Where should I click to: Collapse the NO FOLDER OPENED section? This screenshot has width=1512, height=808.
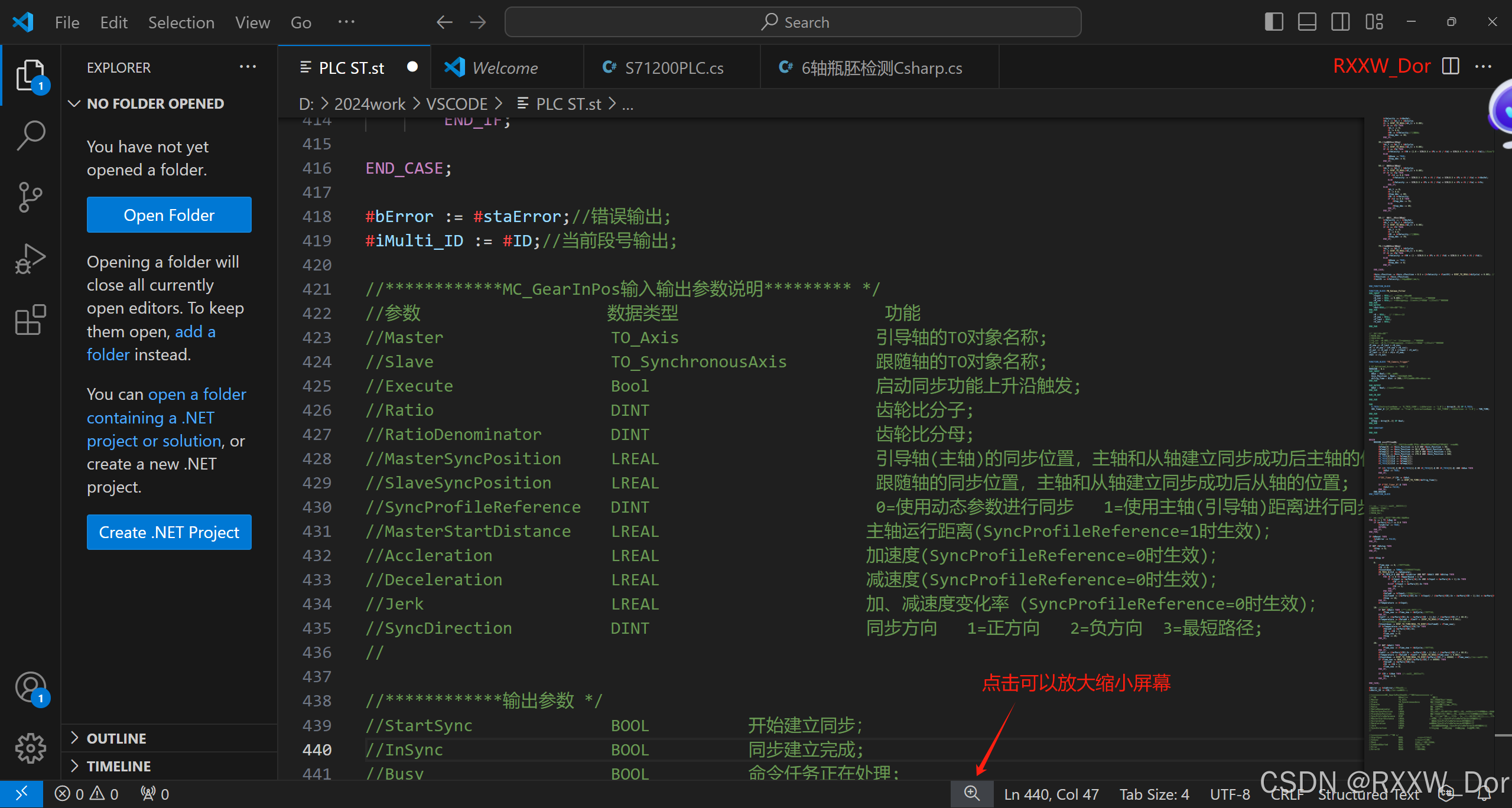pyautogui.click(x=155, y=103)
